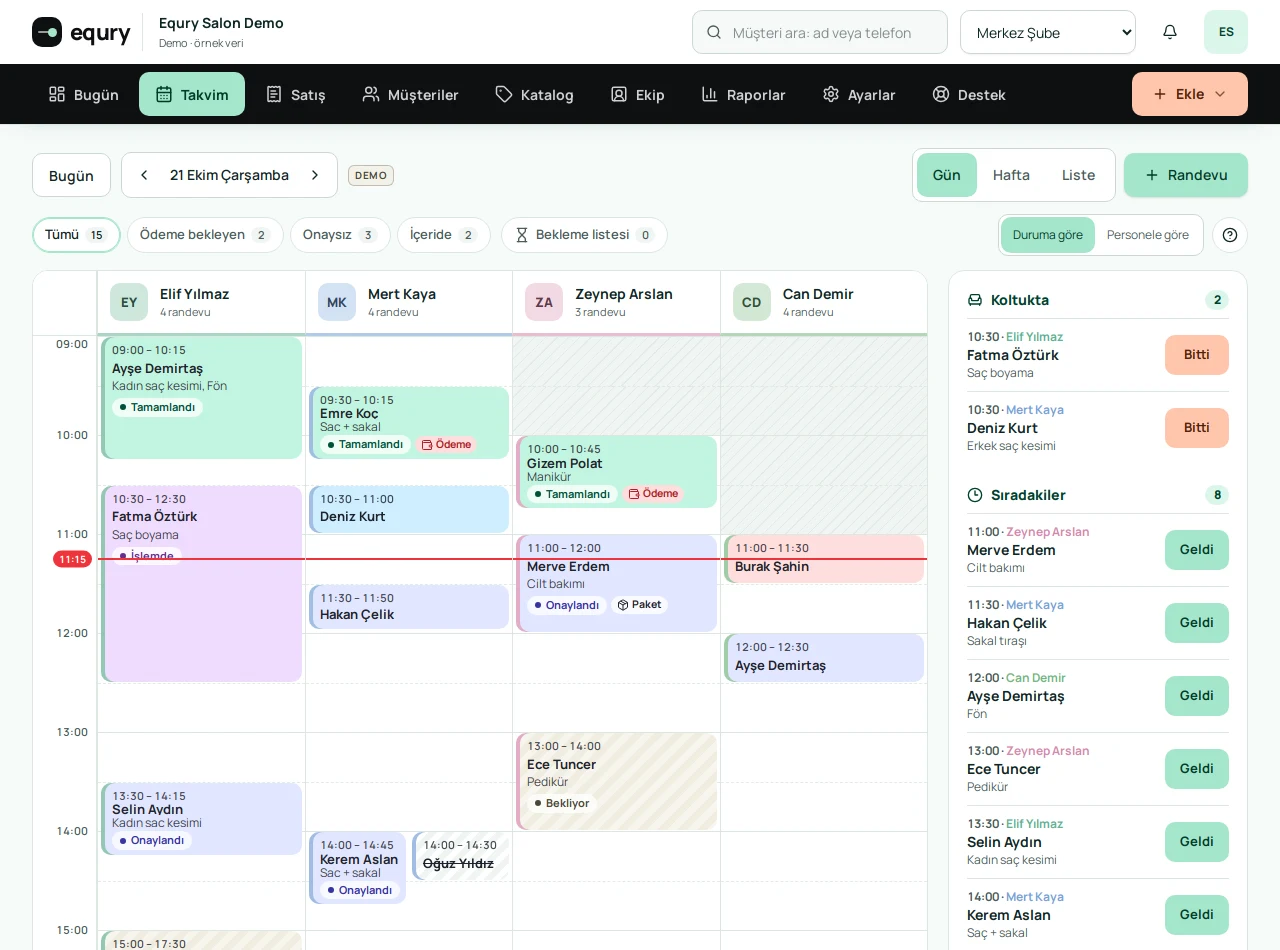Viewport: 1280px width, 950px height.
Task: Click the 11:15 current time marker
Action: [x=72, y=559]
